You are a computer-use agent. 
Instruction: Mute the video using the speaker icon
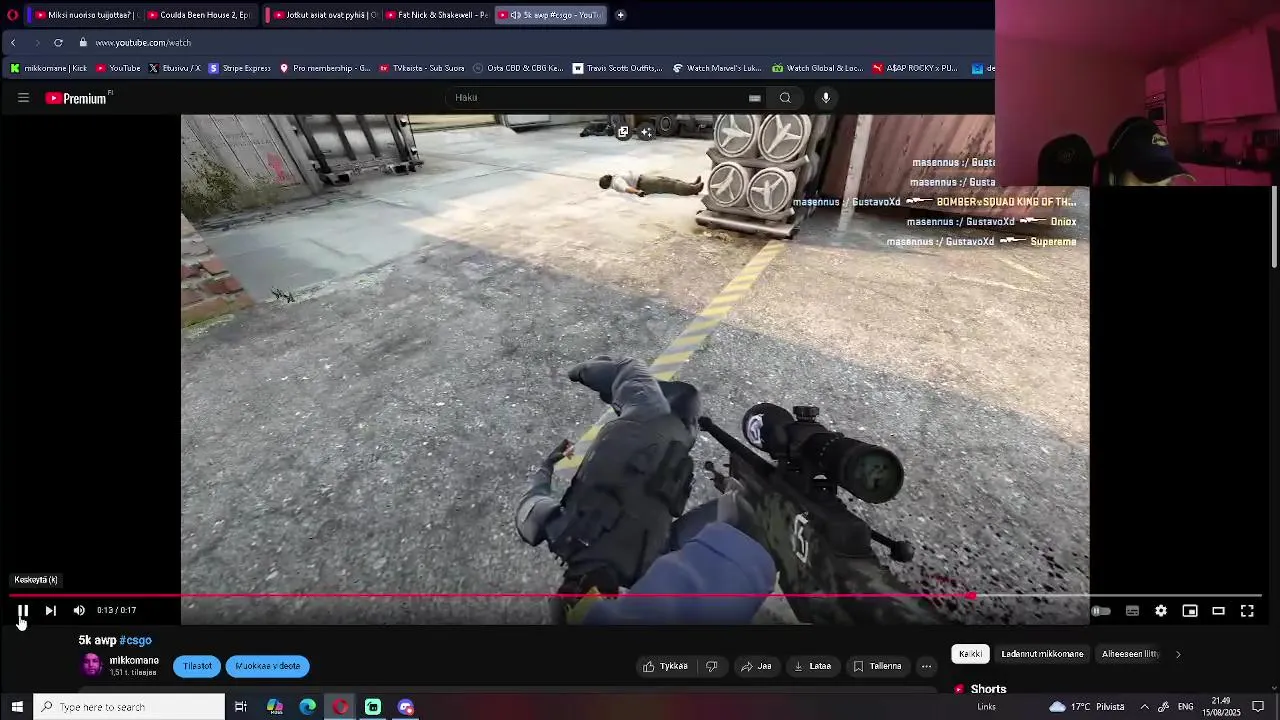pos(79,611)
